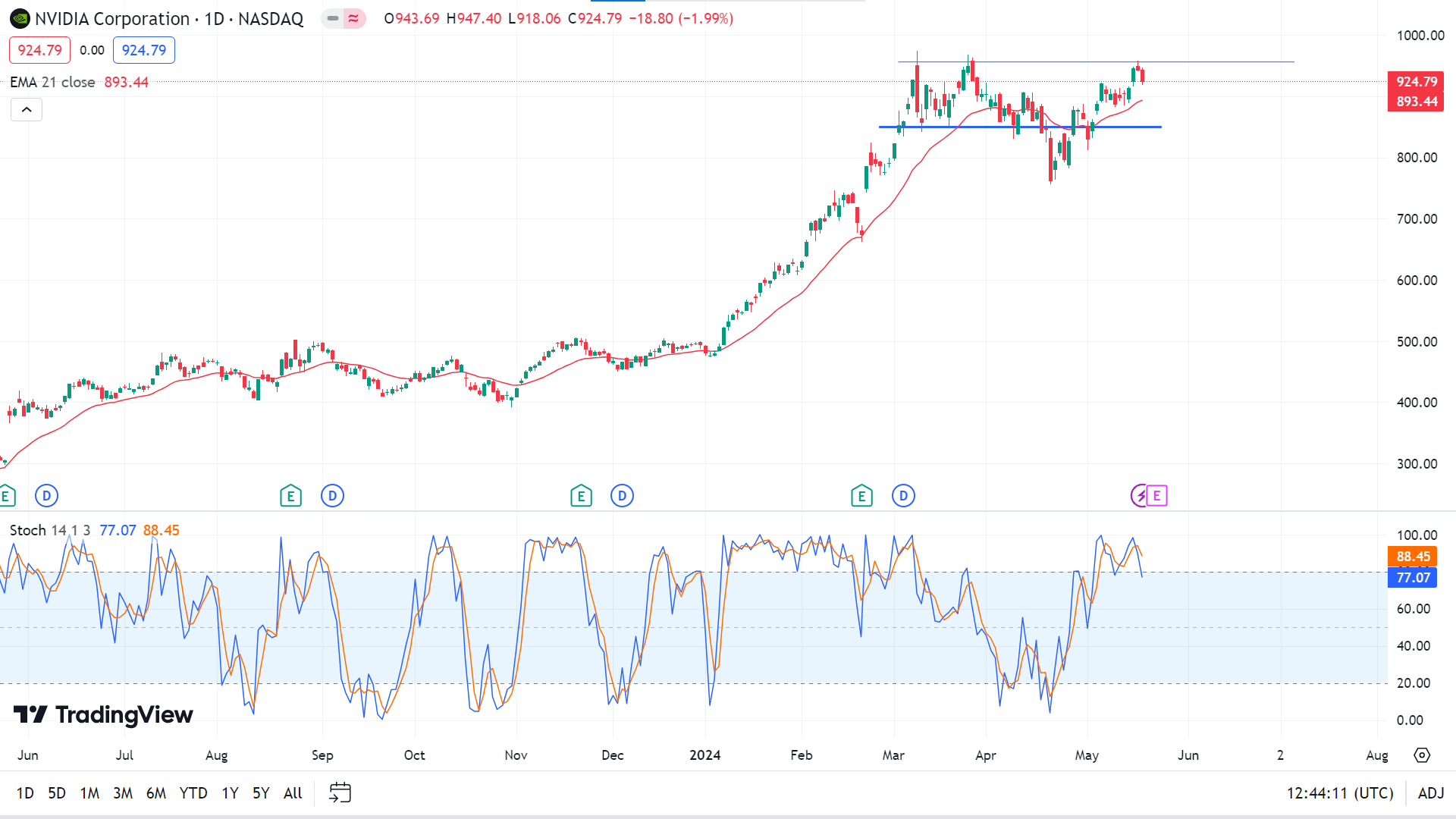Click the 0.00 spread value
The height and width of the screenshot is (819, 1456).
[92, 50]
